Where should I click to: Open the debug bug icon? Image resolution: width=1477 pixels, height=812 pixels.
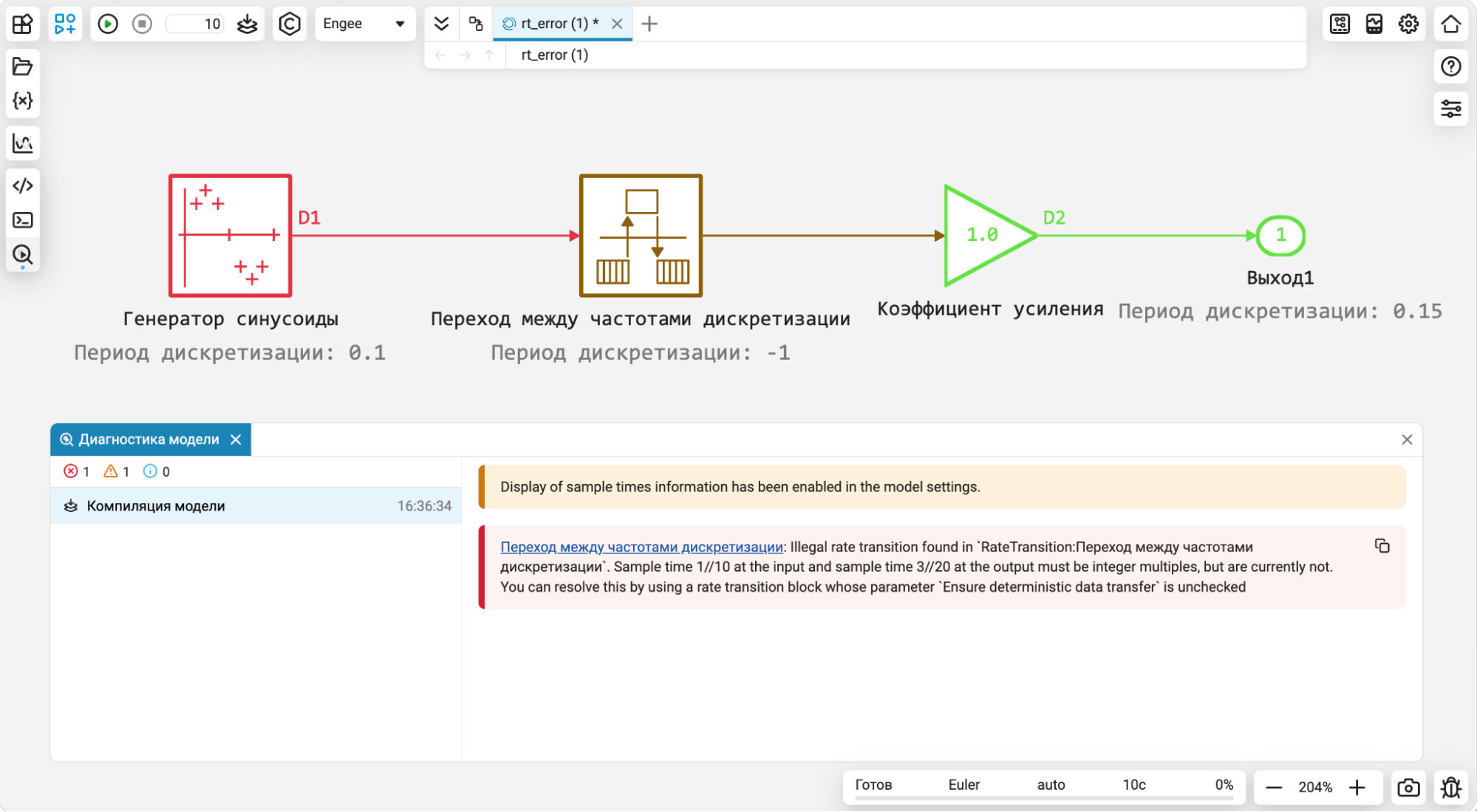(1450, 788)
